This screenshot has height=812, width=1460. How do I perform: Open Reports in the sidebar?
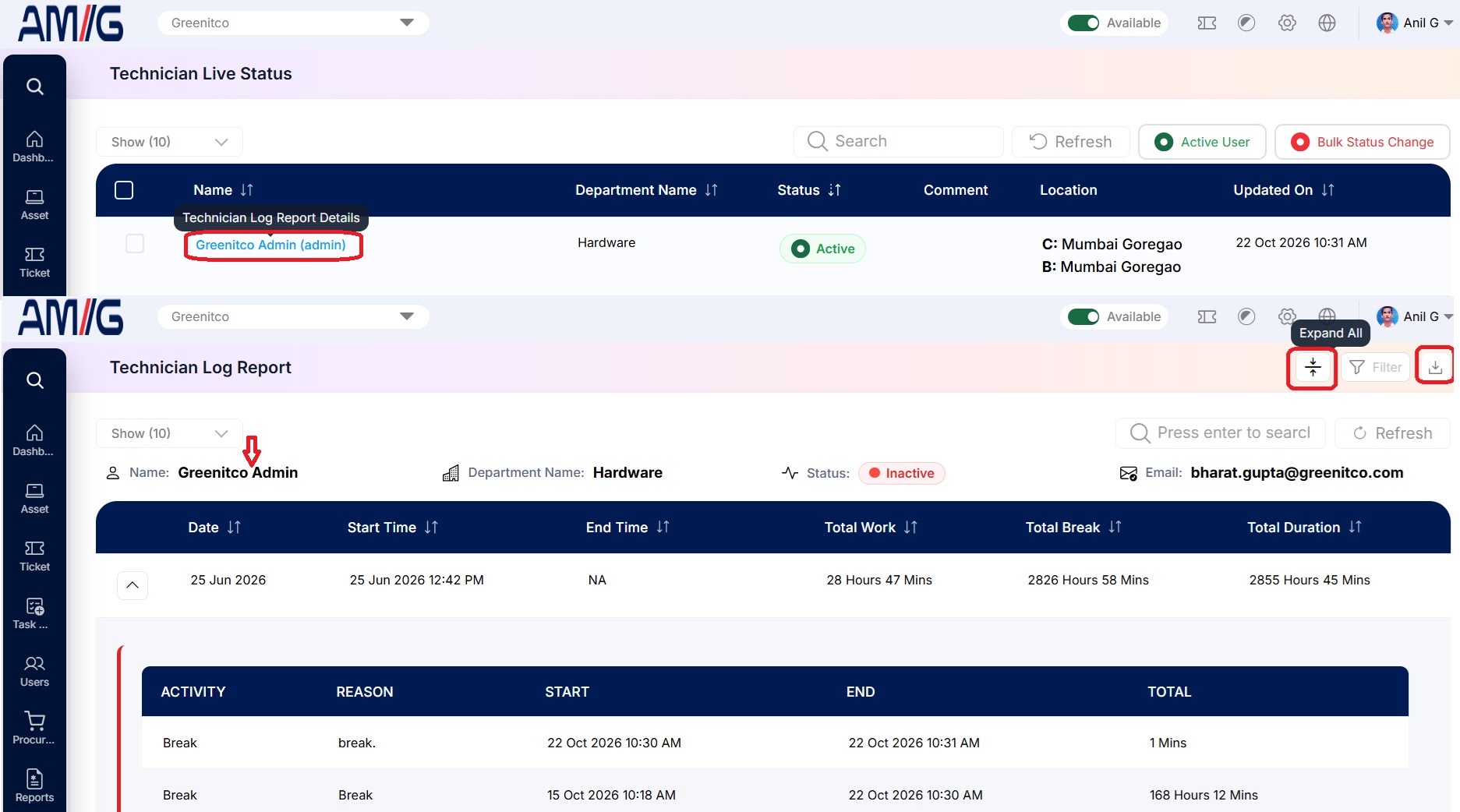coord(34,786)
